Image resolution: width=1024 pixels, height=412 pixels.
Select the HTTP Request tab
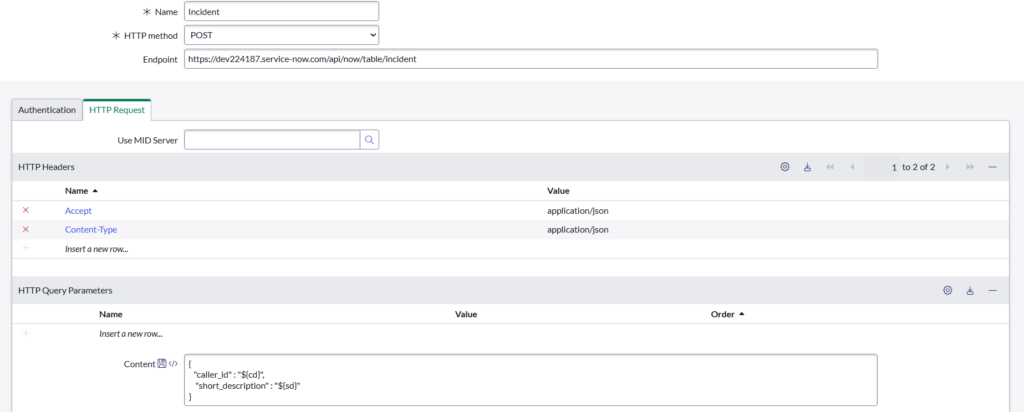(117, 110)
